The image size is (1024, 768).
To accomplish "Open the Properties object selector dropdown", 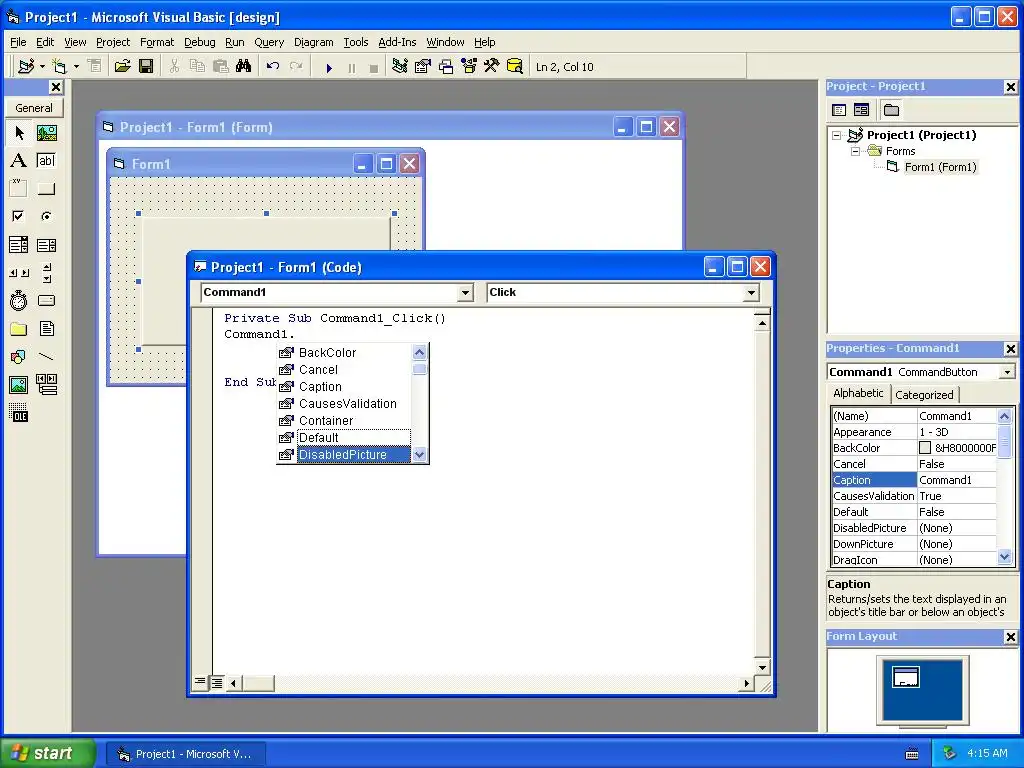I will [x=1008, y=372].
